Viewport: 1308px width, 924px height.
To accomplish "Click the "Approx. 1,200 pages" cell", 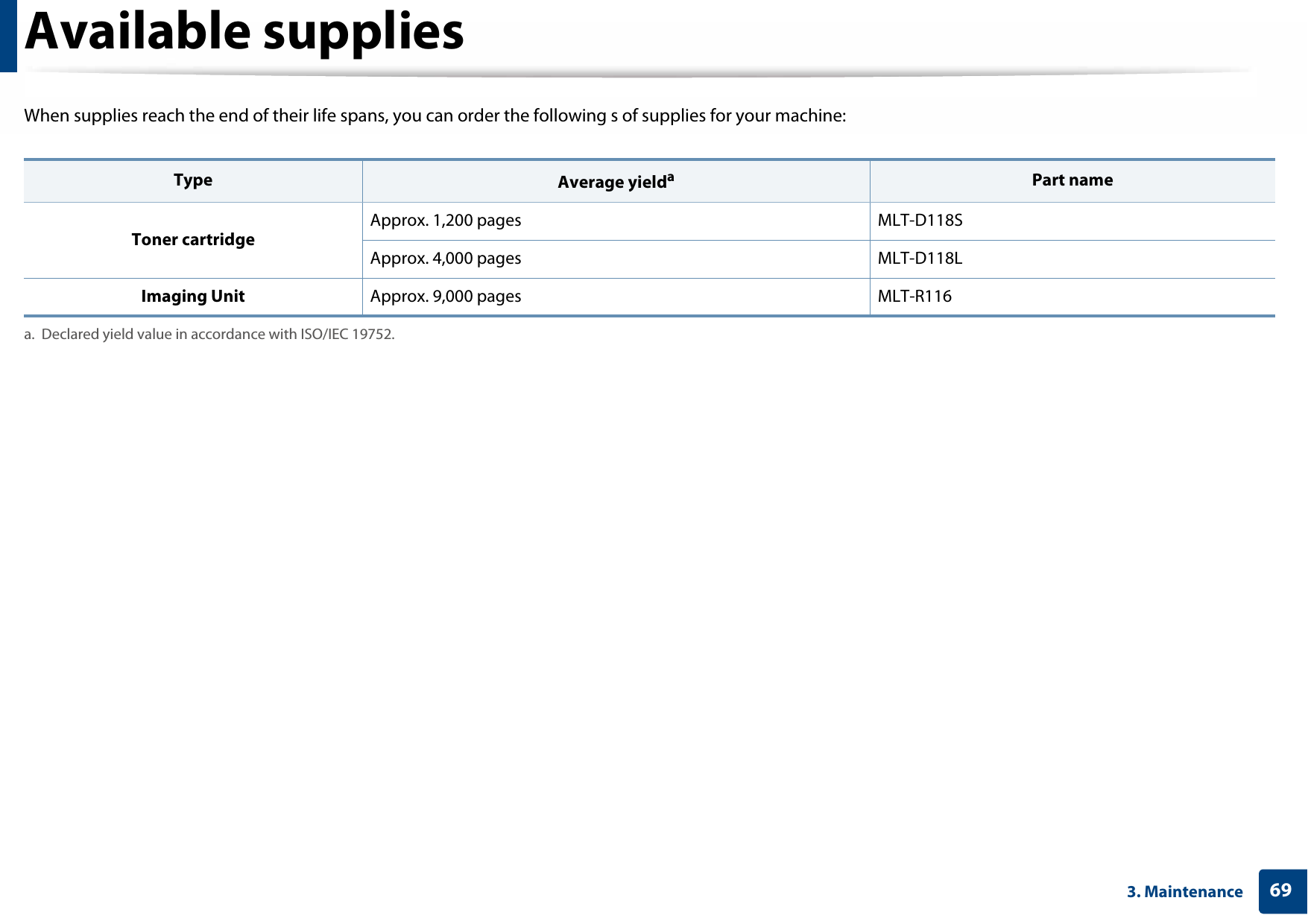I will pos(446,221).
